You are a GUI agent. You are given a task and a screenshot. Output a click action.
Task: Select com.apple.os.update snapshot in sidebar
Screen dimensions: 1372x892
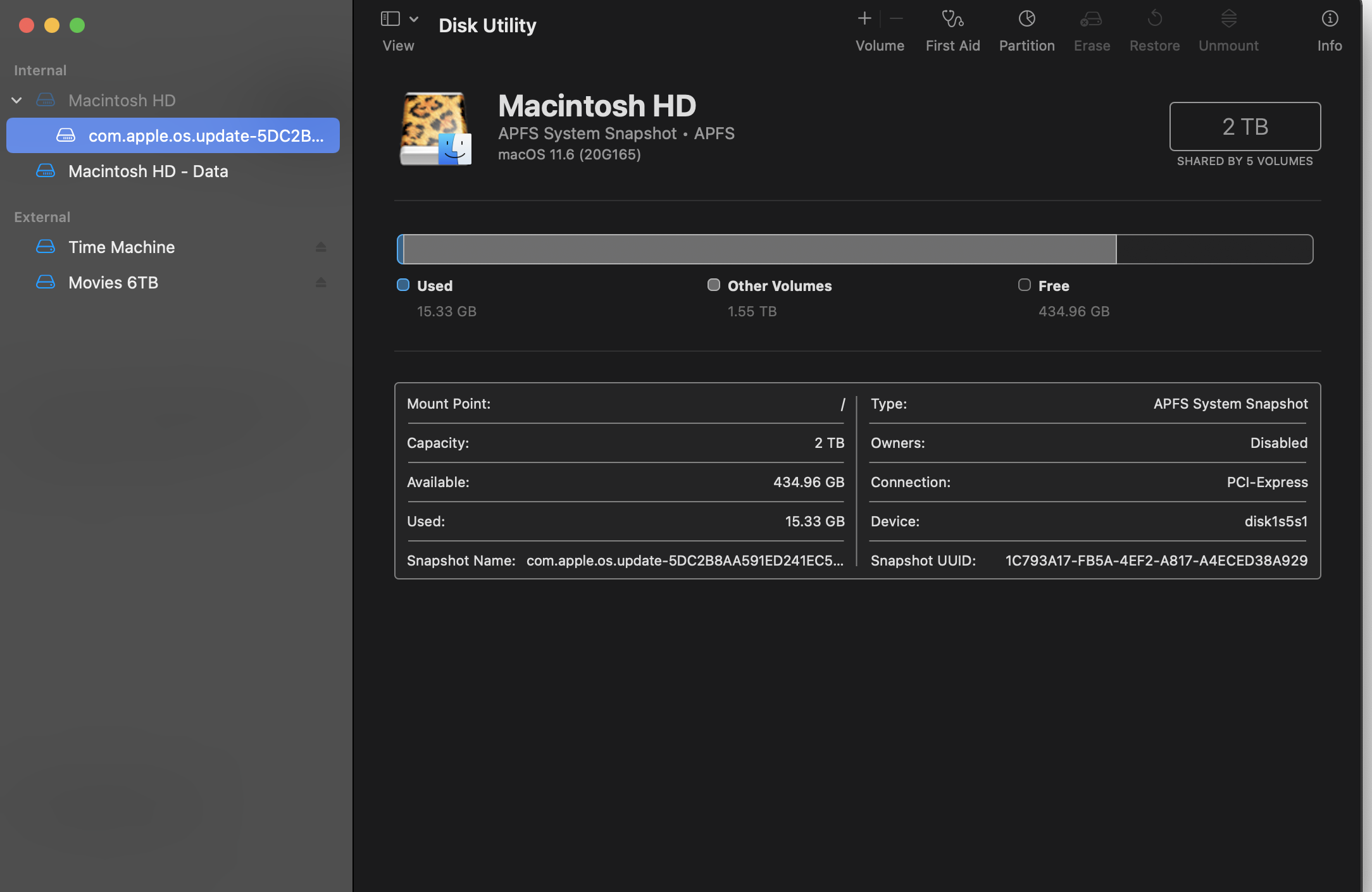[x=205, y=136]
